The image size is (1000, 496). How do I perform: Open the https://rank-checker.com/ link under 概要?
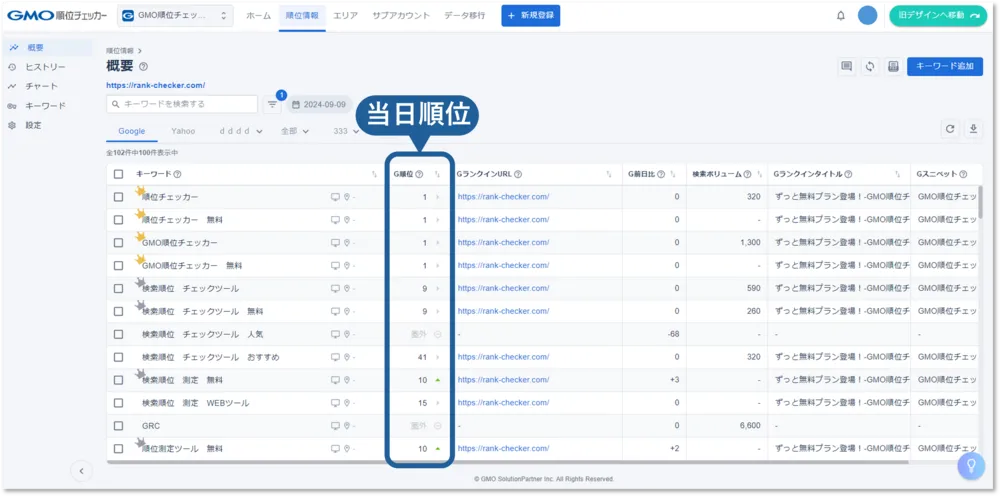pyautogui.click(x=156, y=85)
